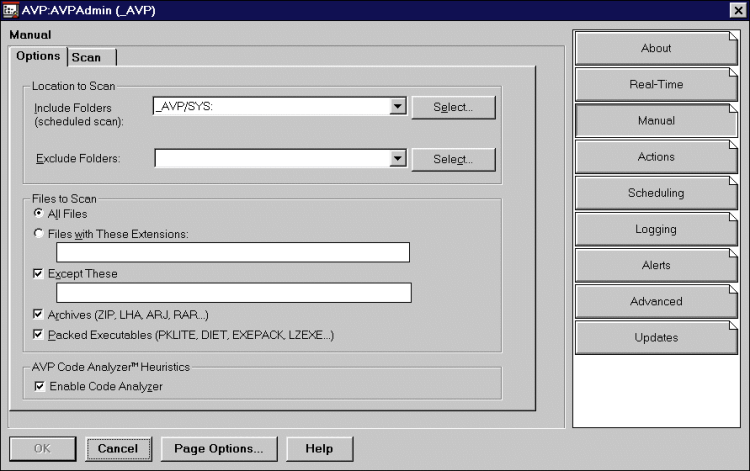Open the Actions page
This screenshot has width=750, height=471.
point(656,157)
